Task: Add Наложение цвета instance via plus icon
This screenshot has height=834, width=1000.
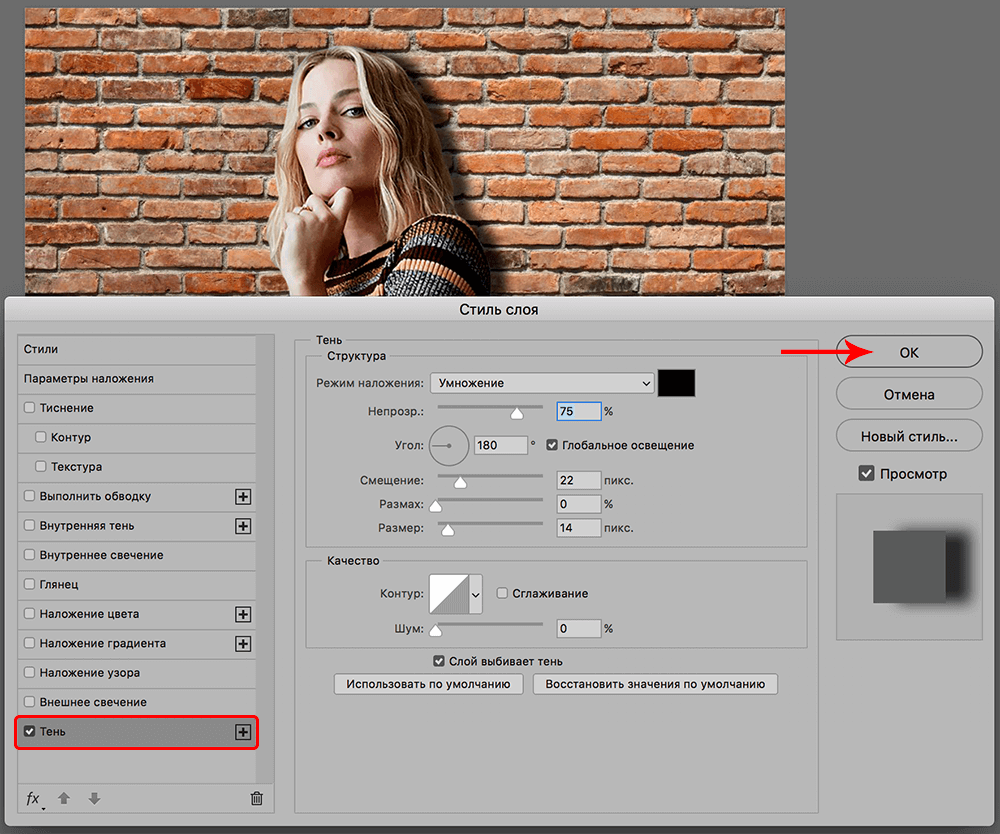Action: tap(242, 615)
